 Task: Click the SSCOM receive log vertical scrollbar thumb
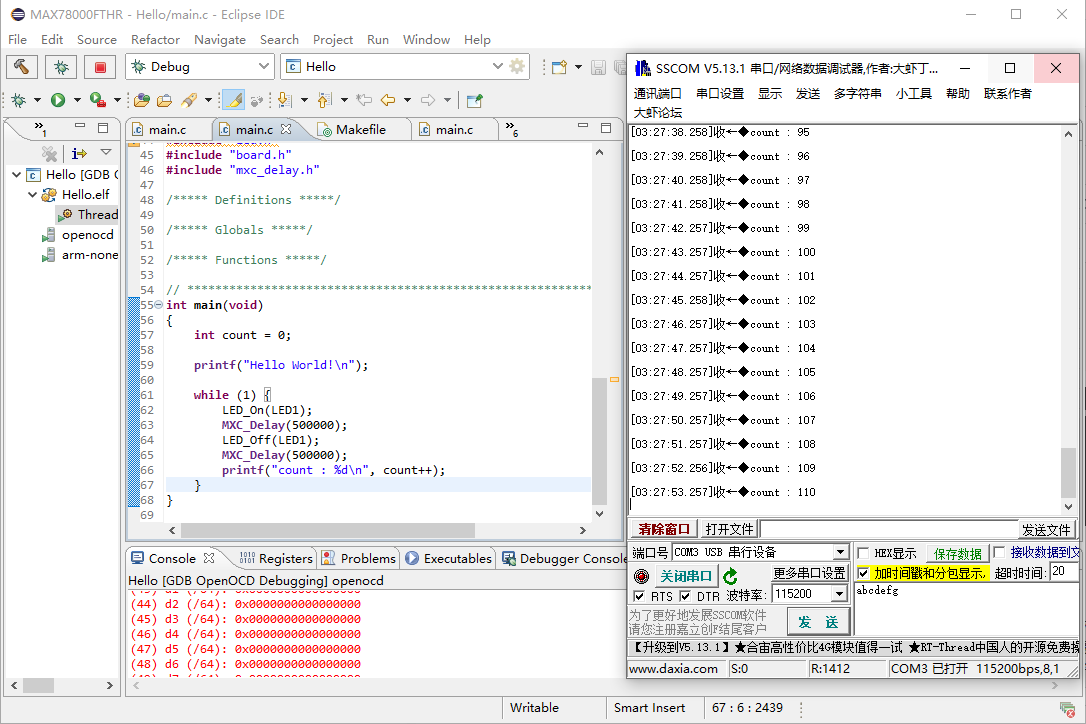pos(1069,473)
